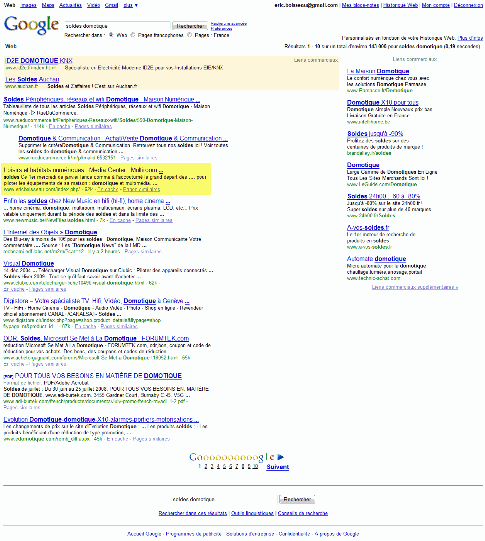485x541 pixels.
Task: Open POUR TOUS VOS BESOINS PDF result
Action: [x=98, y=376]
